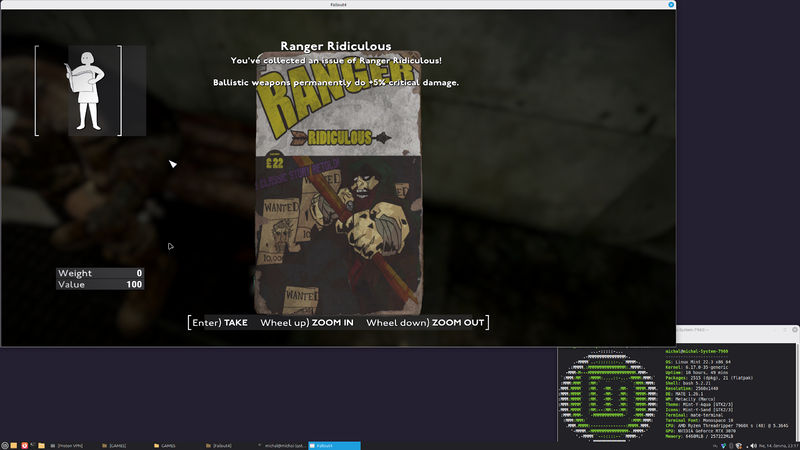800x450 pixels.
Task: Click the Ranger Ridiculous magazine cover
Action: coord(338,183)
